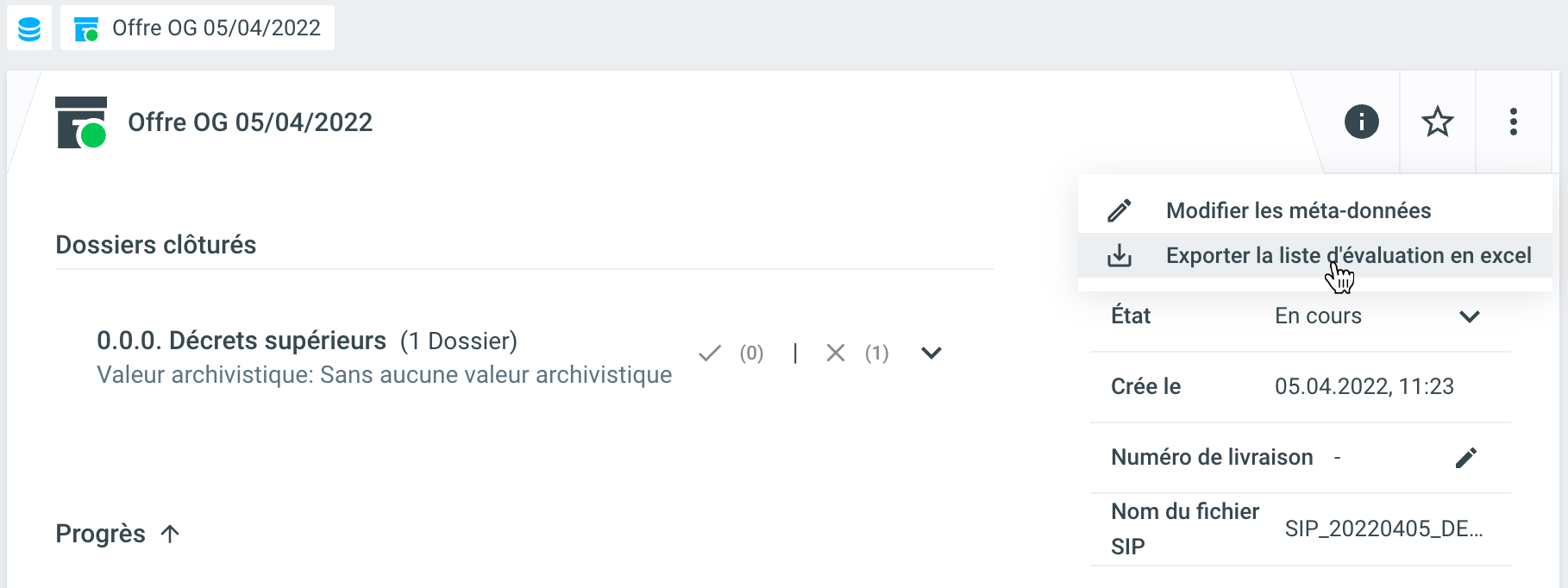Click the download icon for Excel export

pos(1120,256)
